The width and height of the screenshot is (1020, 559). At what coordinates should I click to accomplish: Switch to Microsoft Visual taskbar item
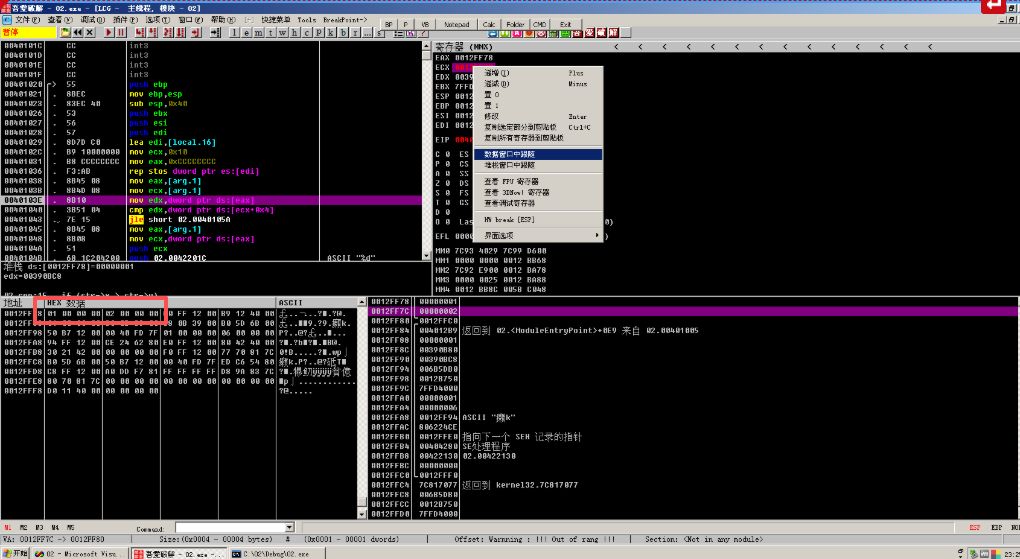coord(80,553)
